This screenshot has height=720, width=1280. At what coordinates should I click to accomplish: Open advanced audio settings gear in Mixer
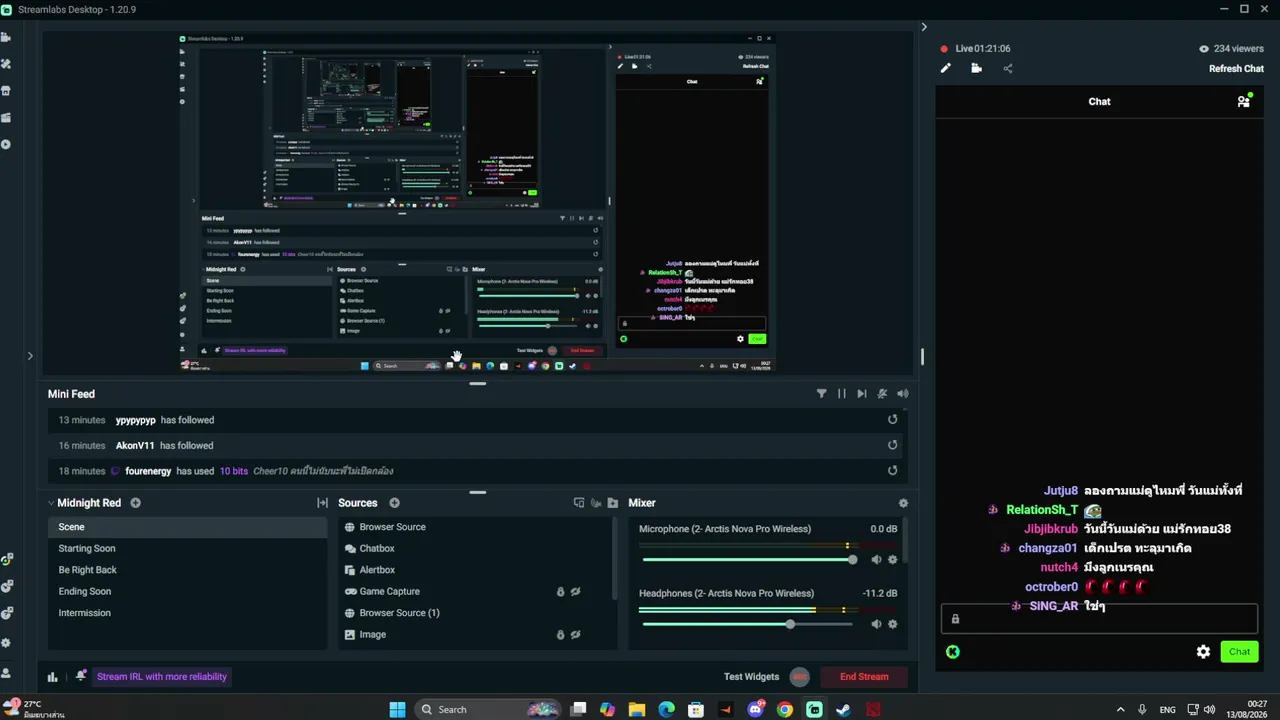903,503
